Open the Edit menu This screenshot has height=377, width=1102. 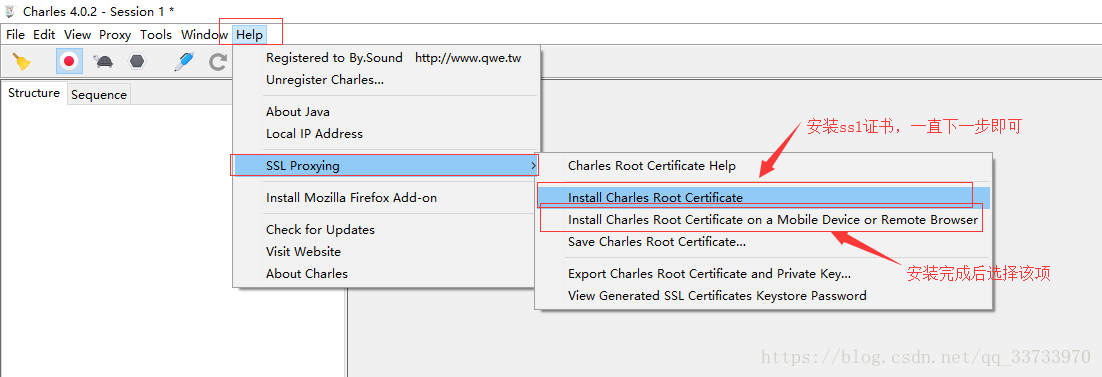pyautogui.click(x=44, y=34)
